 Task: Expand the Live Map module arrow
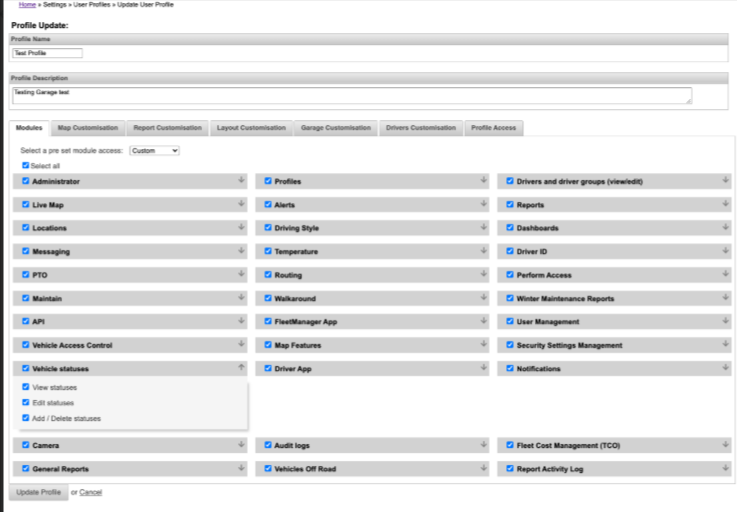pos(241,204)
